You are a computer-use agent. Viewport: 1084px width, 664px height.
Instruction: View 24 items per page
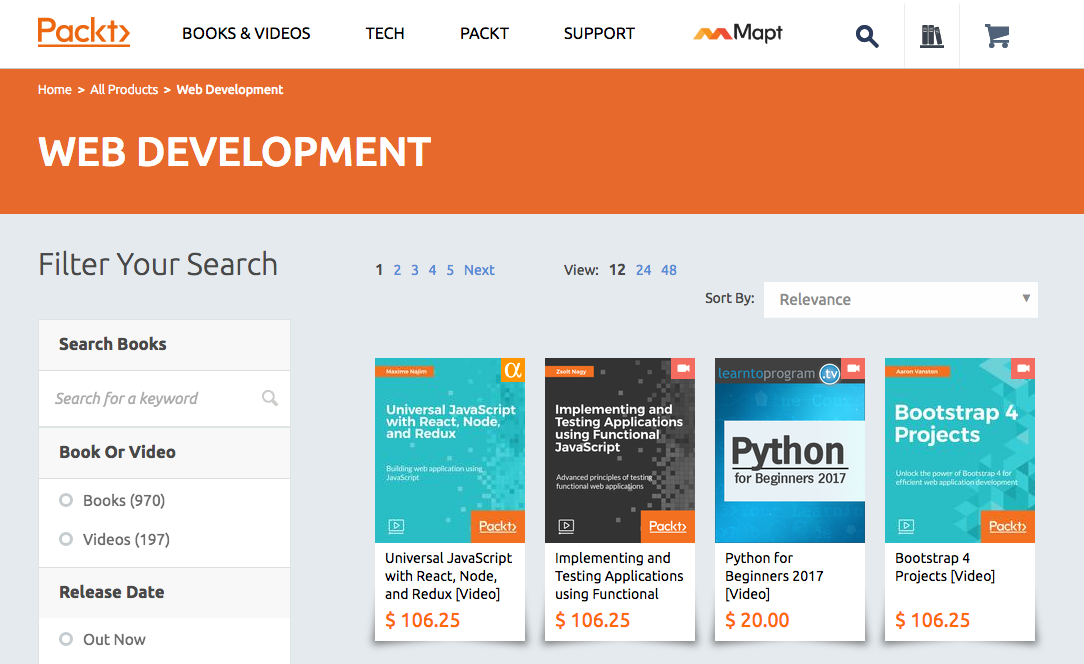644,270
